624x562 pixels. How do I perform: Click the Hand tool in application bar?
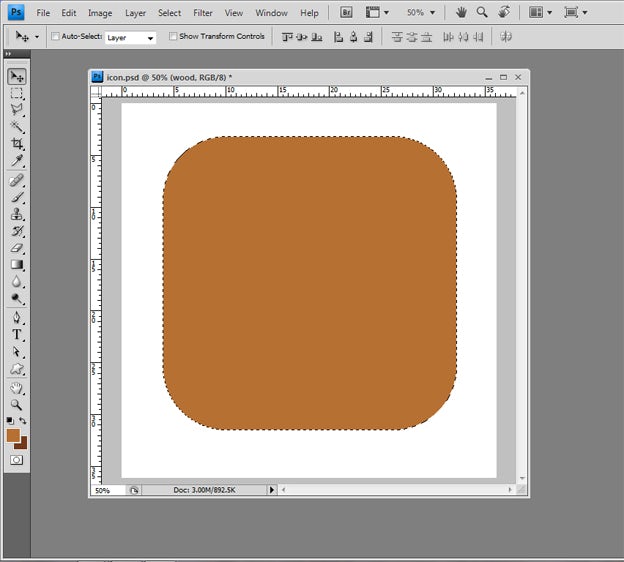pos(461,12)
